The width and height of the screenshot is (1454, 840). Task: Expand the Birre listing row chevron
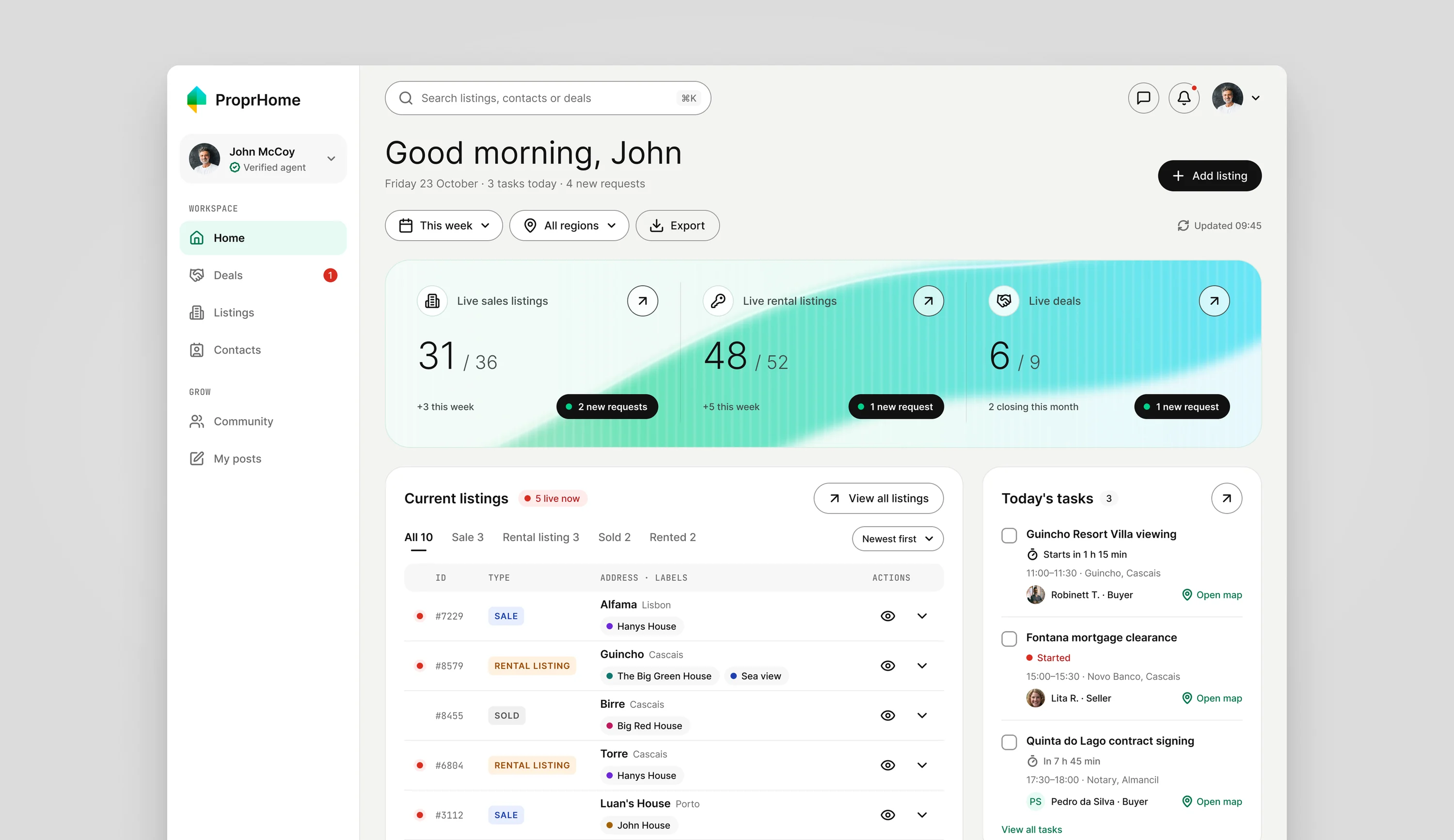921,715
